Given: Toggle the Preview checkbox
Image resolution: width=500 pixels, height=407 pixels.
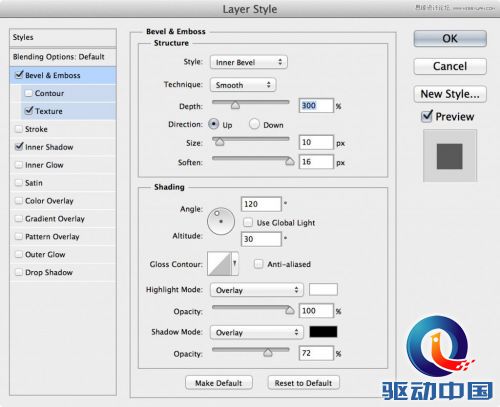Looking at the screenshot, I should pyautogui.click(x=427, y=116).
